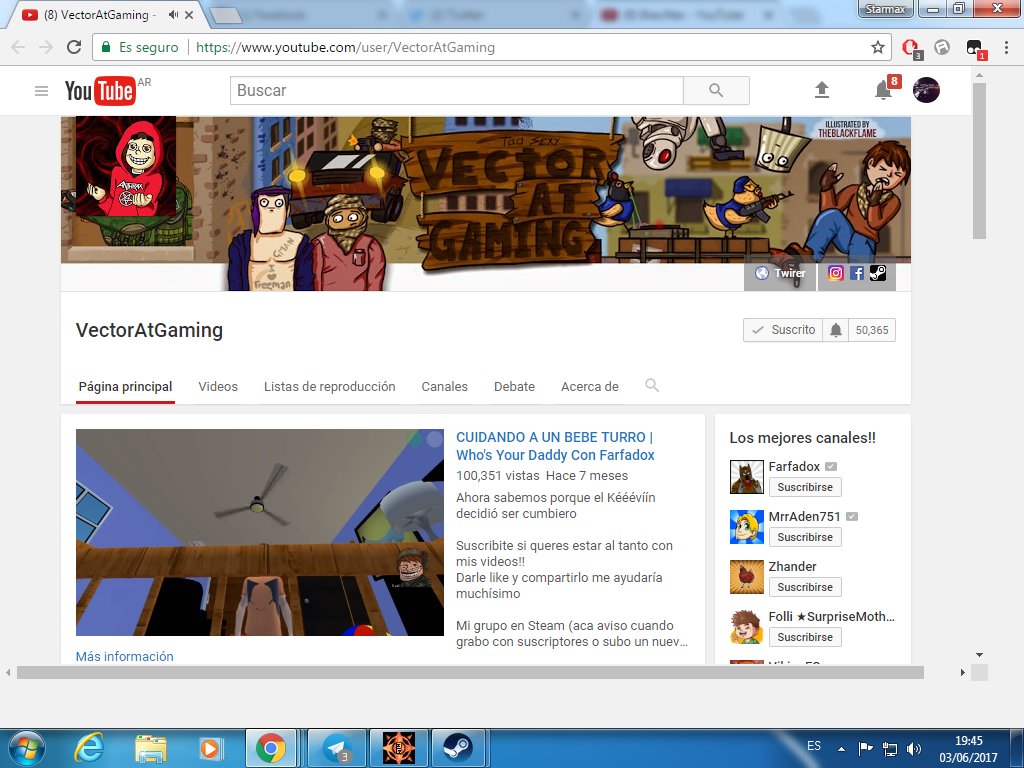Subscribe to Folli SurpriseMoth channel
Screen dimensions: 1024x768
click(x=805, y=637)
